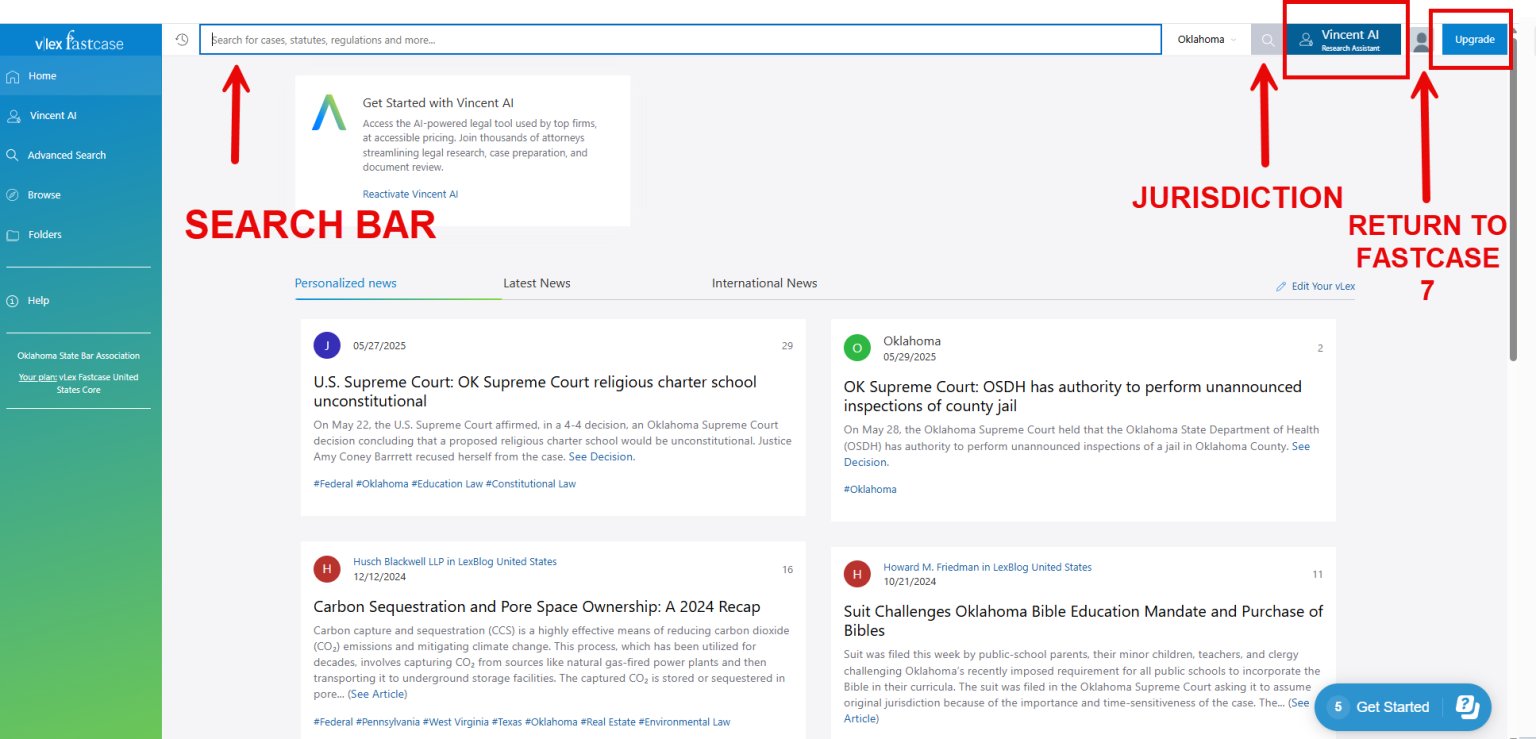Click the Howard M. Friedman in LexBlog link
1536x739 pixels.
pyautogui.click(x=987, y=567)
